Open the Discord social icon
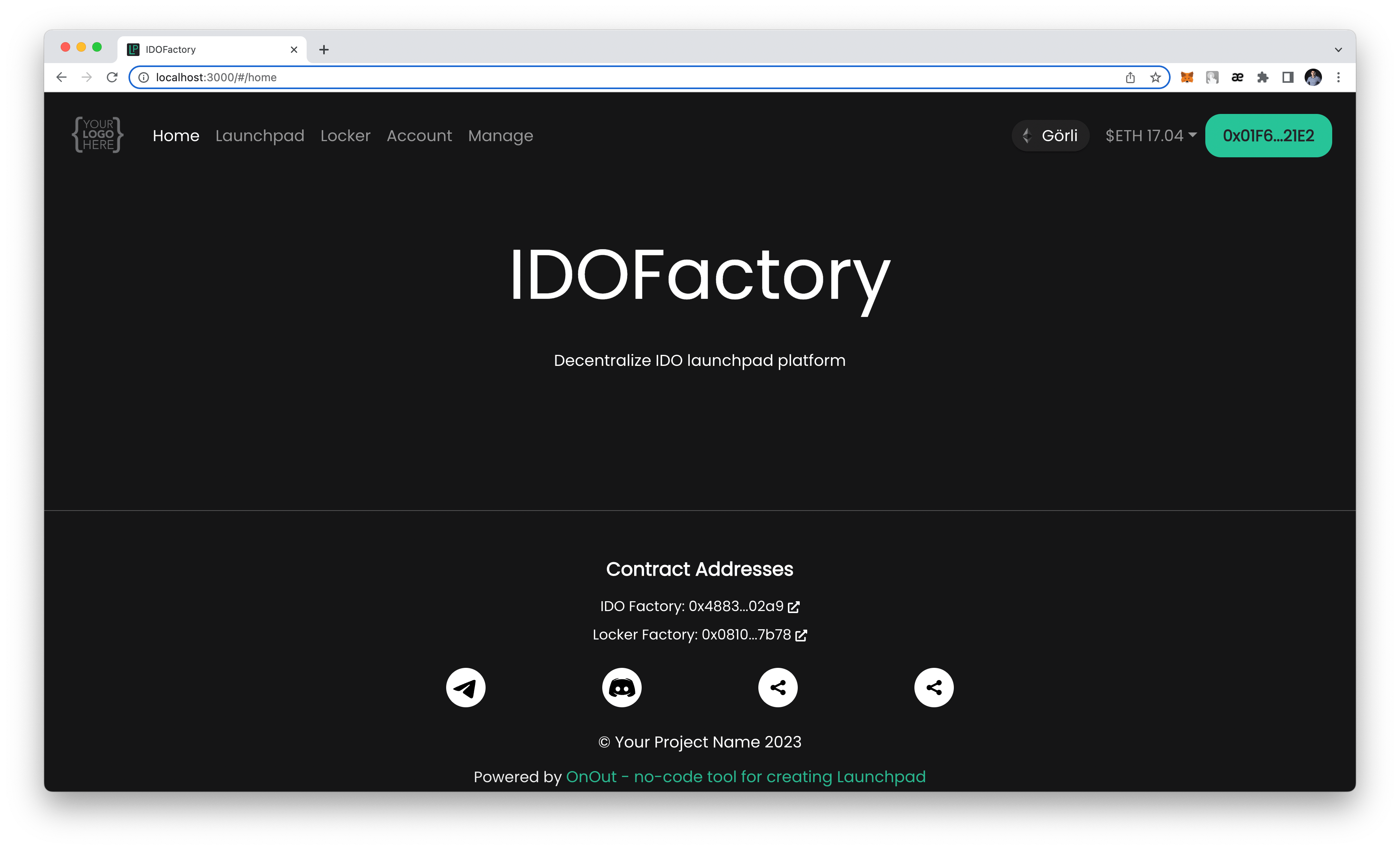This screenshot has height=850, width=1400. click(622, 688)
